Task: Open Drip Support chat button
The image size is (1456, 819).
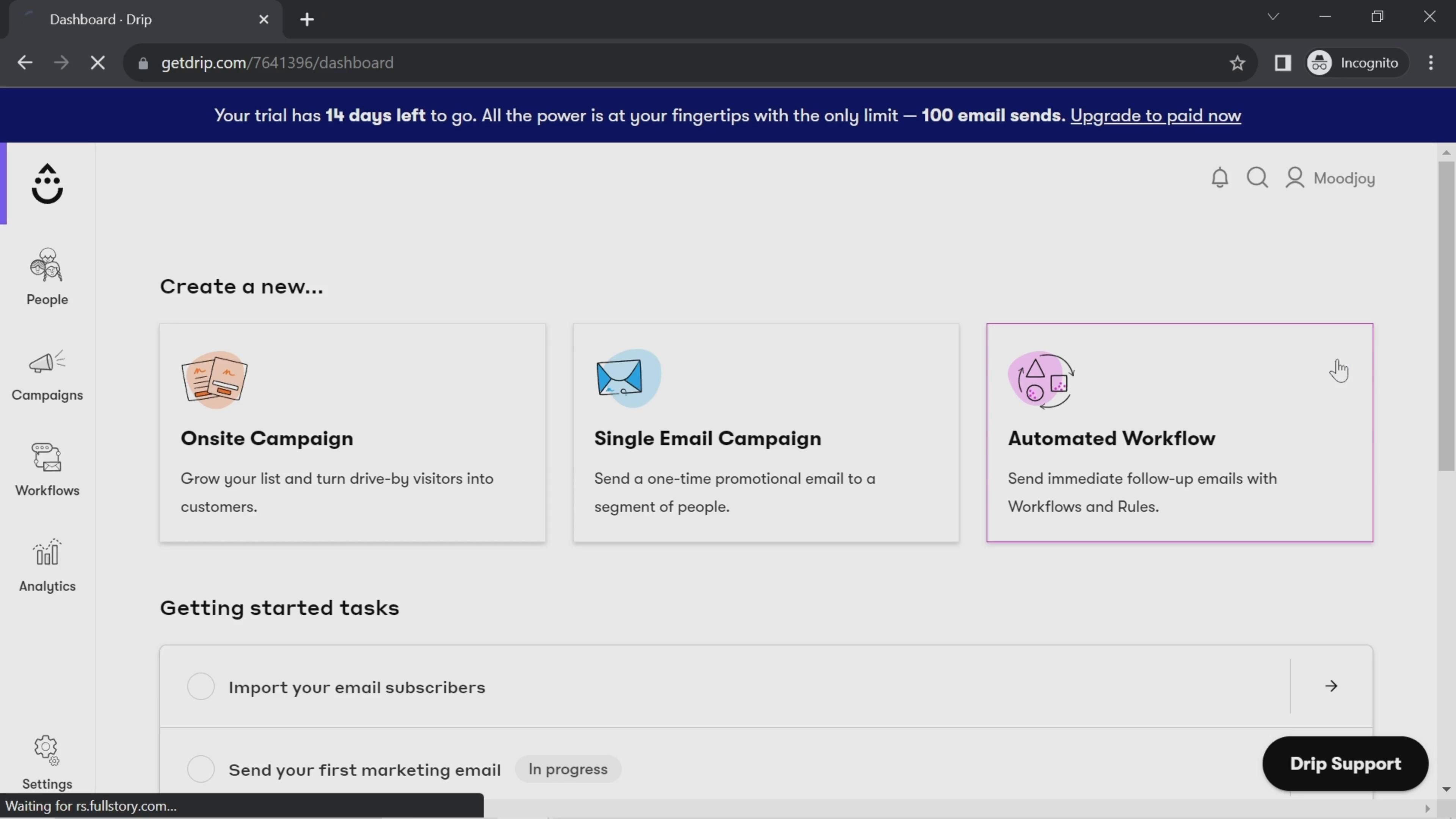Action: pyautogui.click(x=1345, y=763)
